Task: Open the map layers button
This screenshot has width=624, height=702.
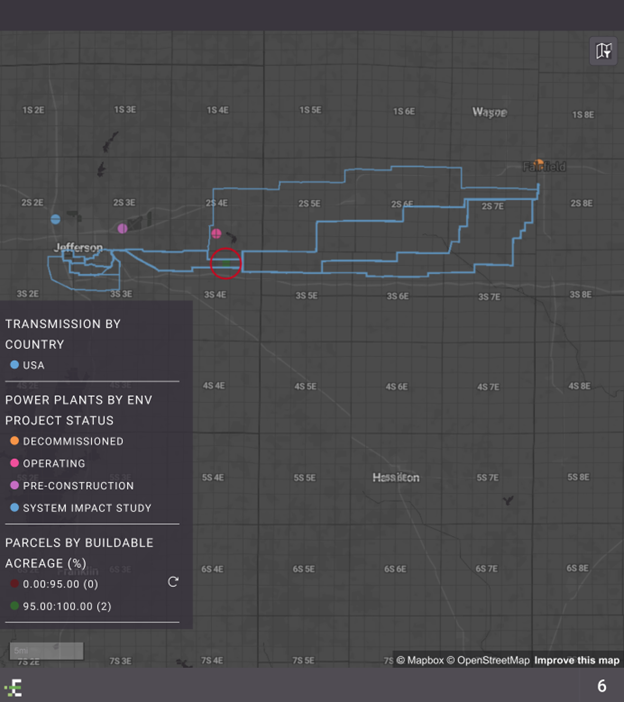Action: tap(603, 51)
